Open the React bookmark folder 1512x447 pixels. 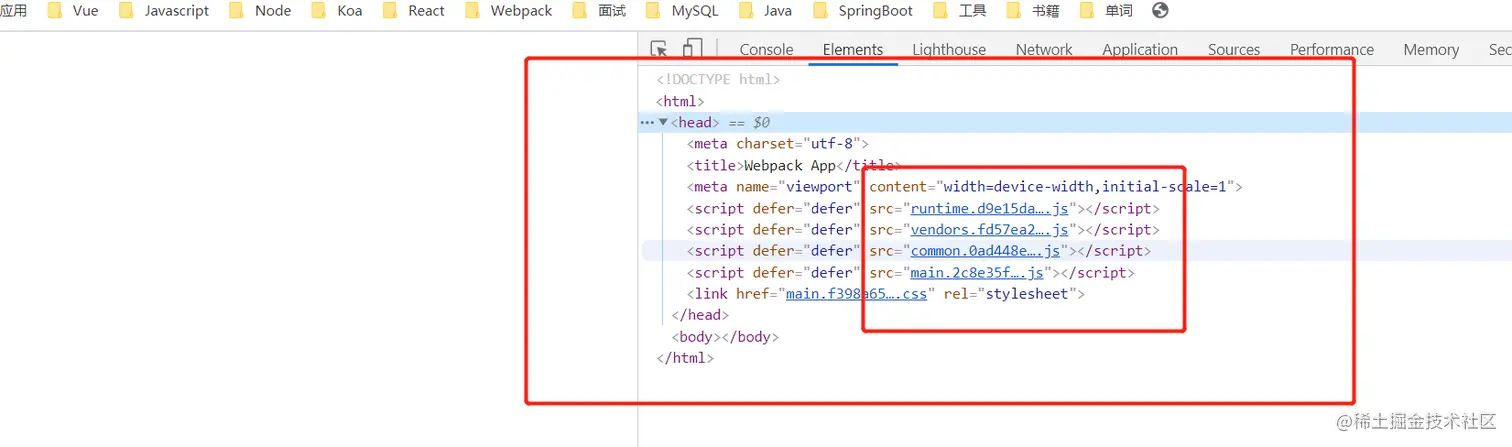pos(414,11)
